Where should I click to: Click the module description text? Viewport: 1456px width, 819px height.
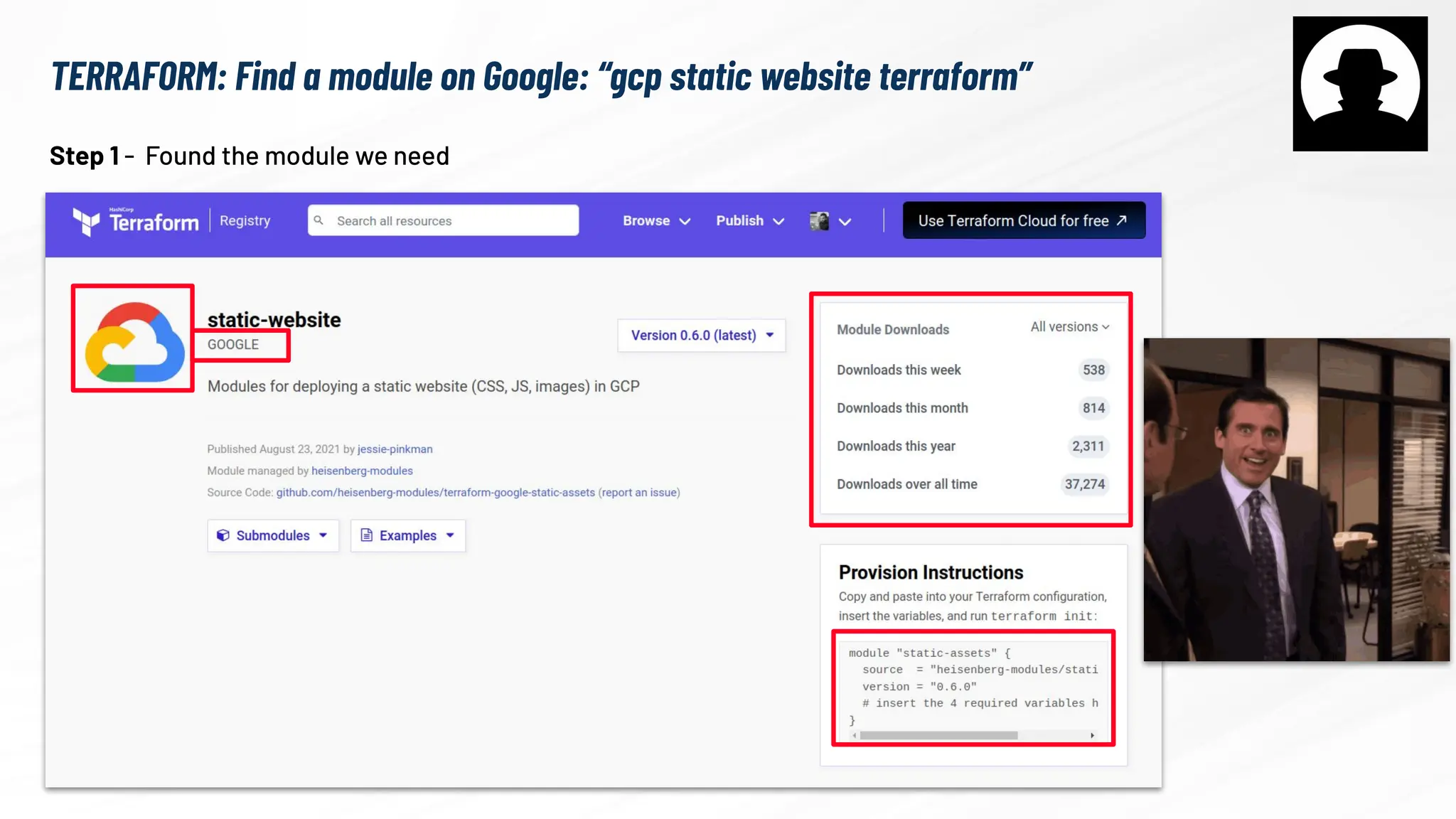point(424,386)
